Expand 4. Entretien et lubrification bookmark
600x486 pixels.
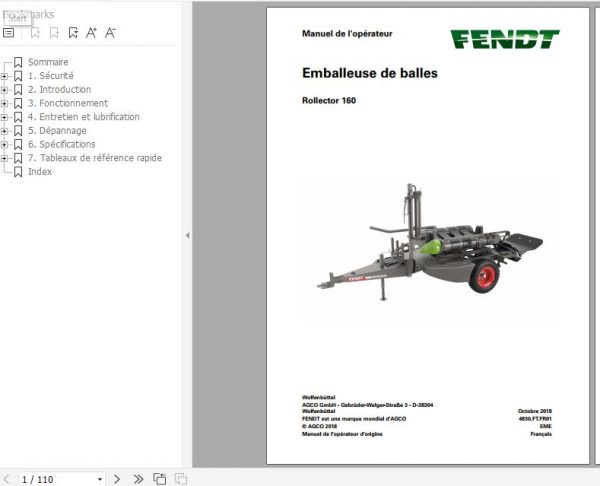point(4,117)
